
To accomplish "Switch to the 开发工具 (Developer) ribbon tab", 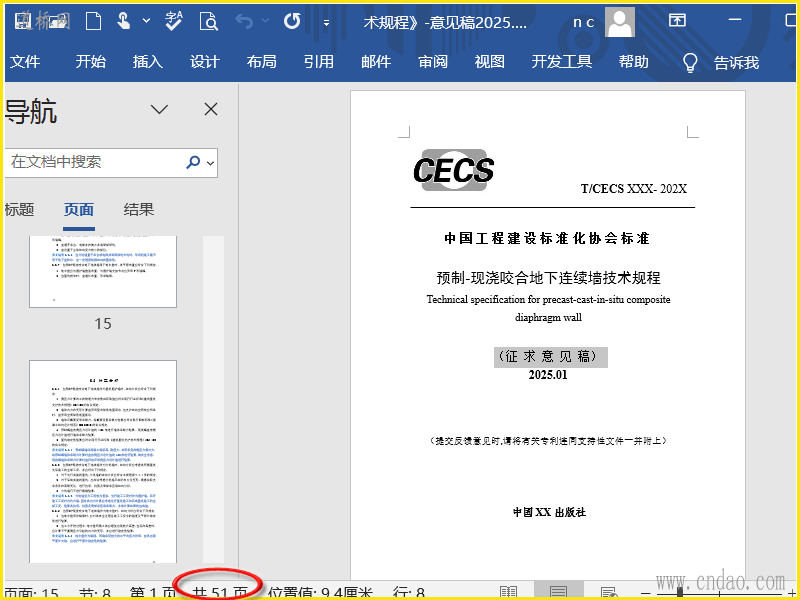I will click(x=562, y=62).
